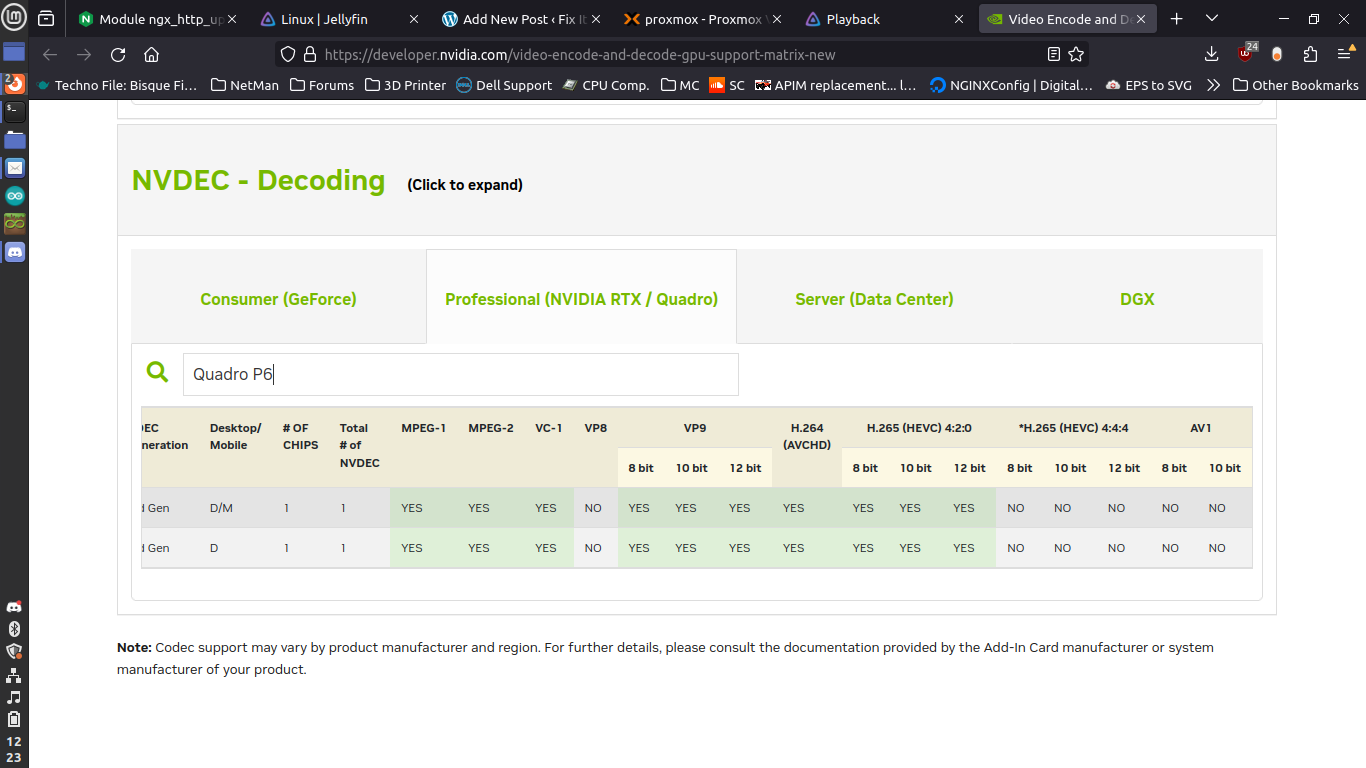Open Bluetooth settings in system tray
The width and height of the screenshot is (1366, 768).
pos(14,629)
